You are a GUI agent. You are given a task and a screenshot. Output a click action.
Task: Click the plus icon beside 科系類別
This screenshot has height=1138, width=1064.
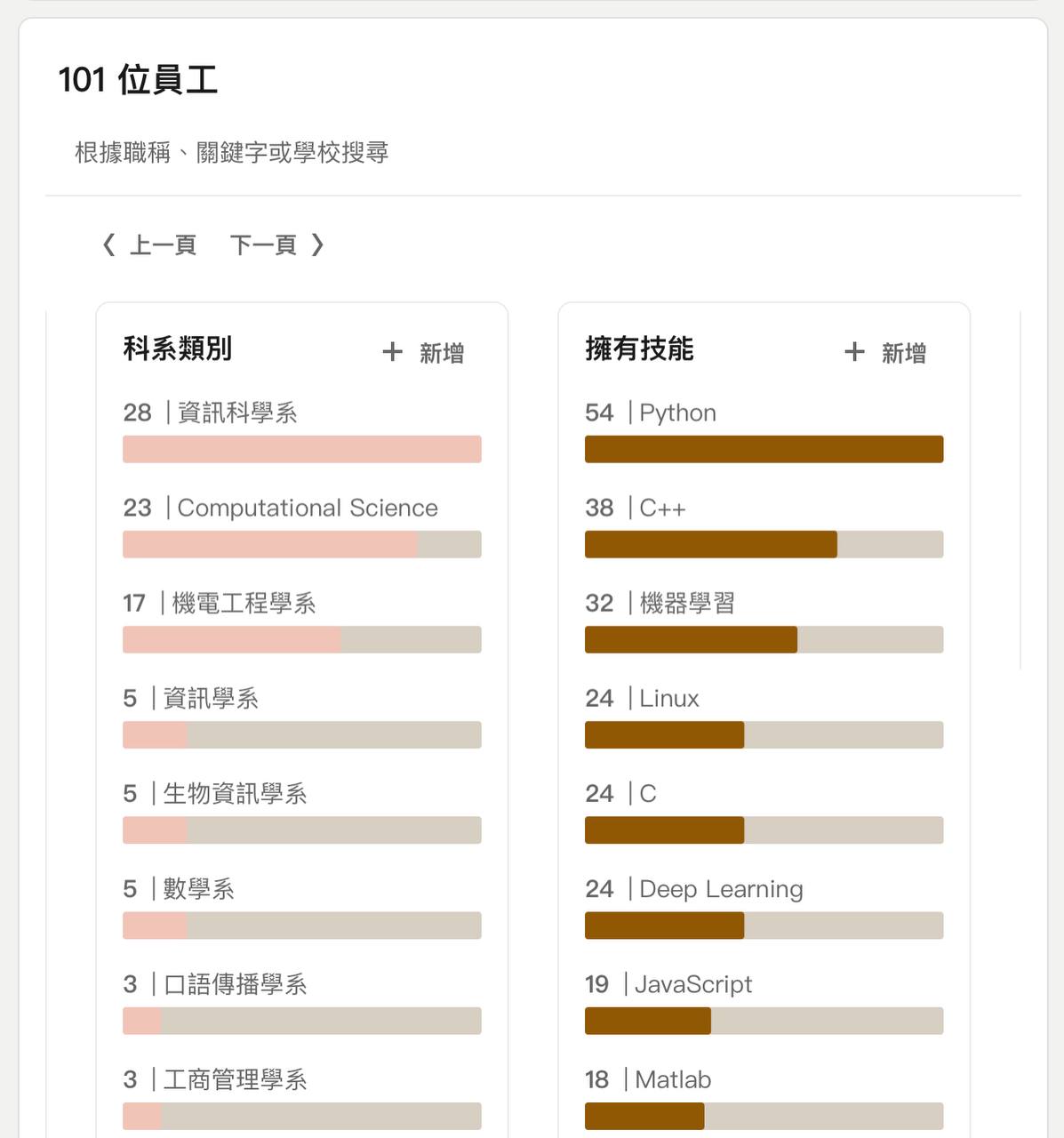392,352
